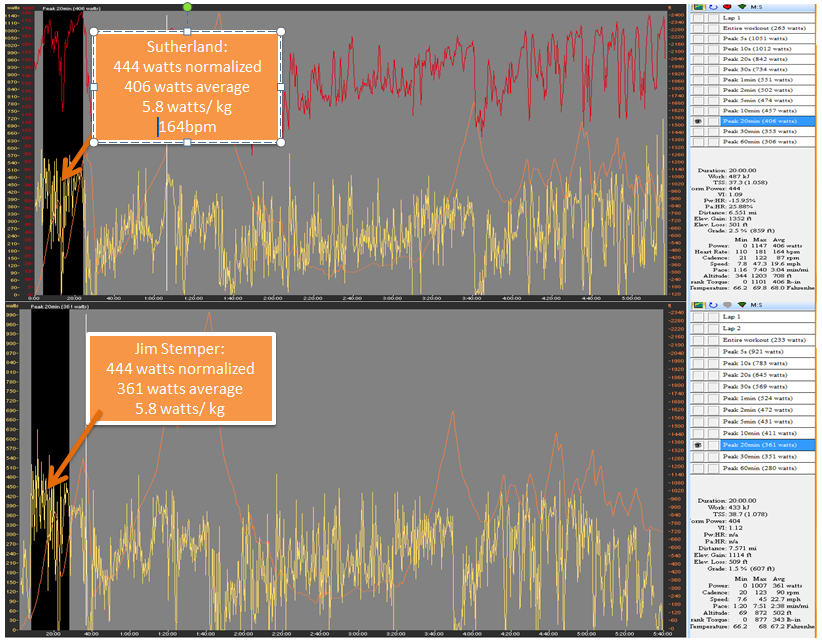822x641 pixels.
Task: Click the blue refresh arrows in bottom panel
Action: tap(712, 305)
